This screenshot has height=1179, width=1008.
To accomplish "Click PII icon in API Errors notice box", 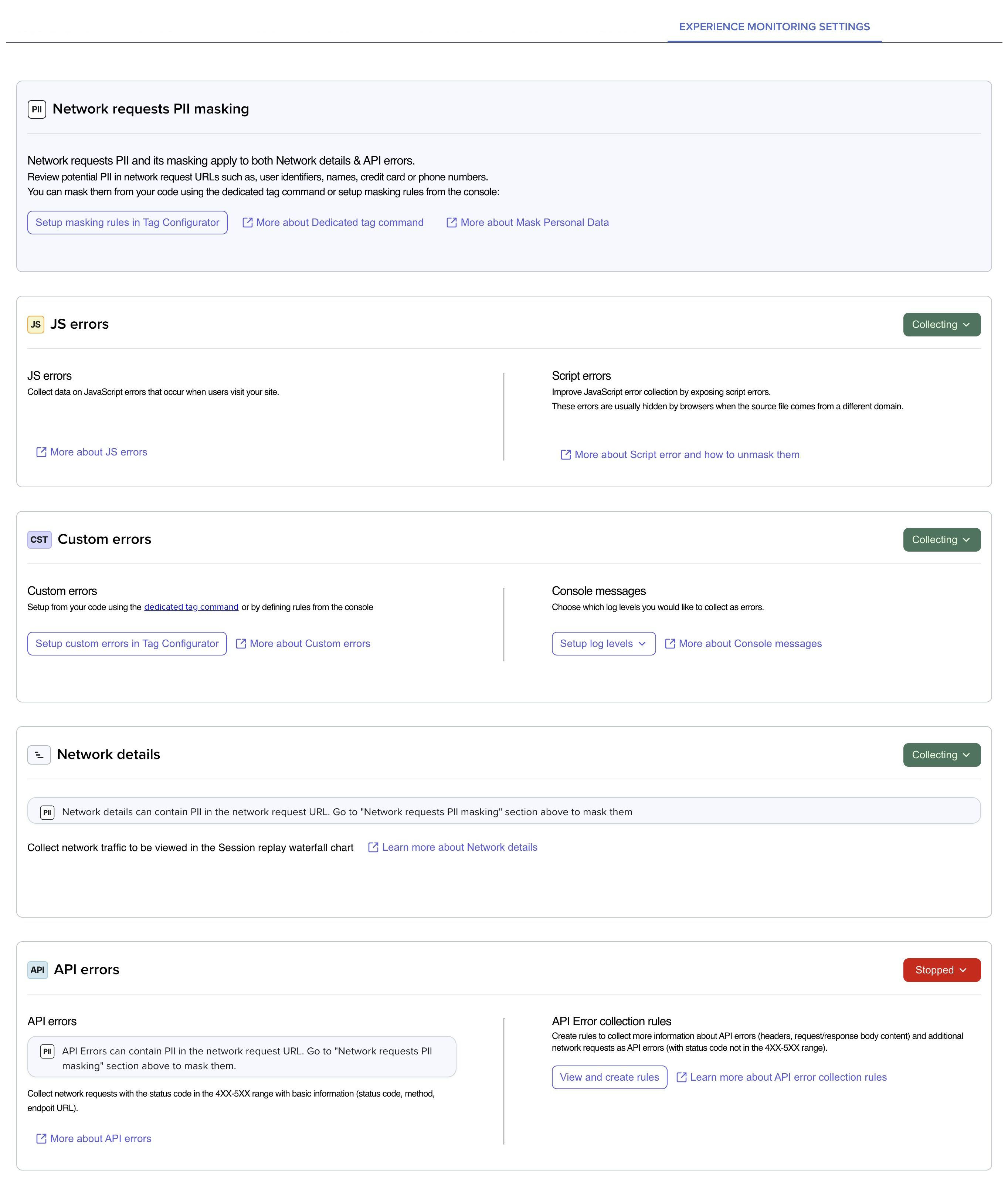I will point(47,1051).
